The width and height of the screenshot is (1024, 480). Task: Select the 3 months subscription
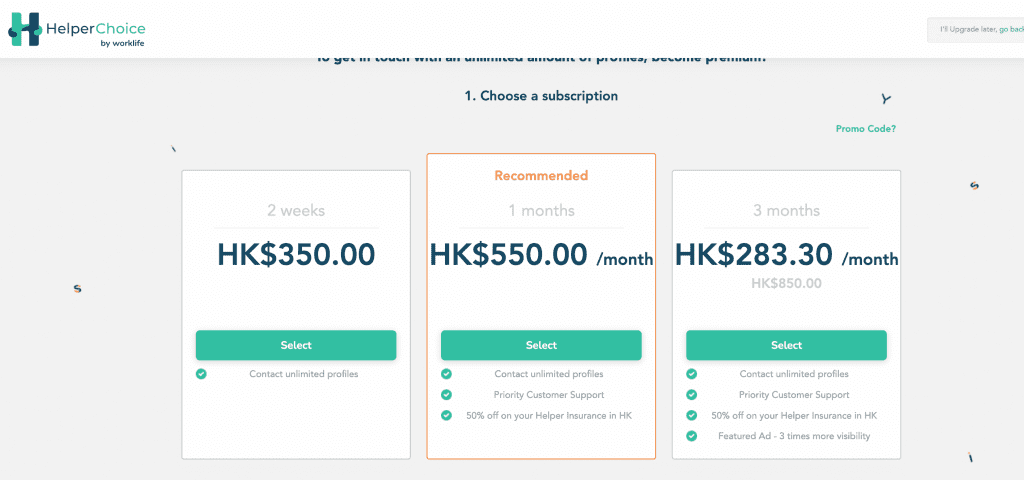pyautogui.click(x=786, y=345)
